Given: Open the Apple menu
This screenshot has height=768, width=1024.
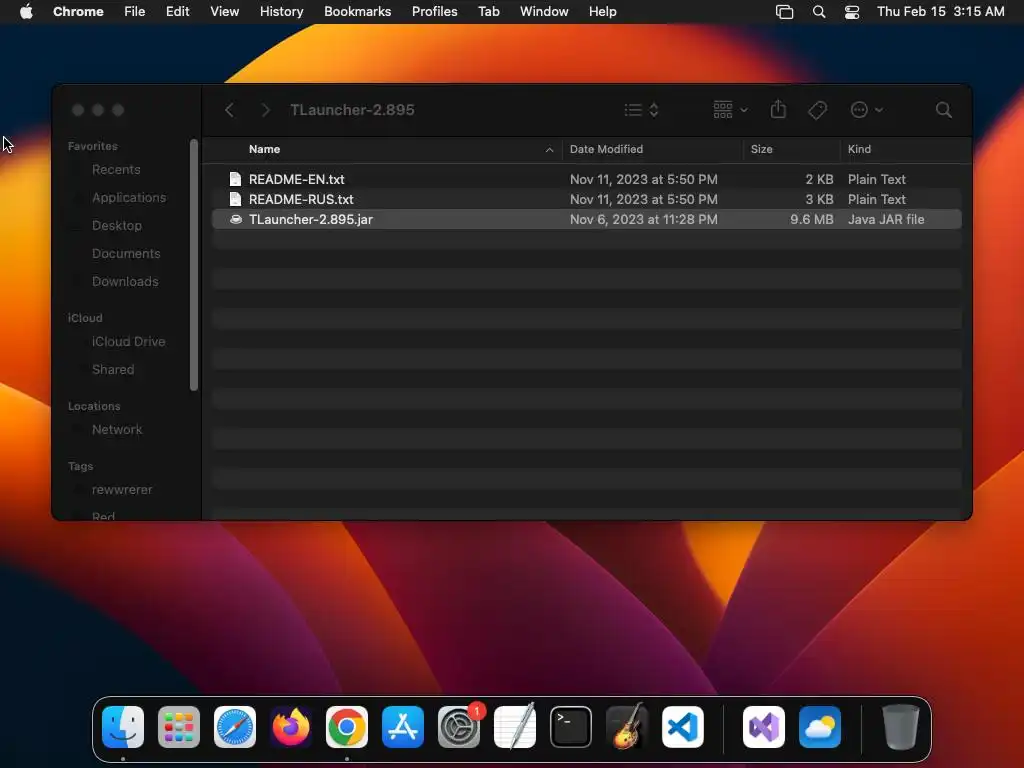Looking at the screenshot, I should 26,12.
